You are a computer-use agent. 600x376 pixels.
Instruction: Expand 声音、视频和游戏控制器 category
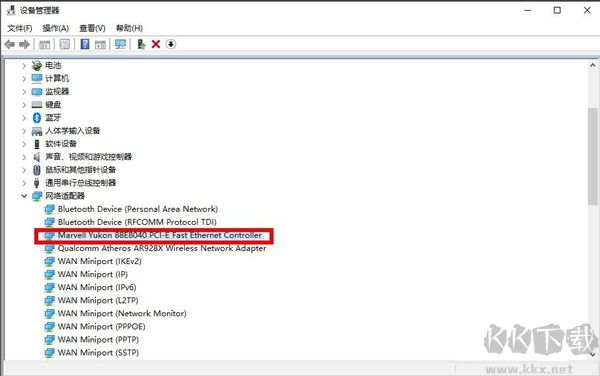pos(24,157)
